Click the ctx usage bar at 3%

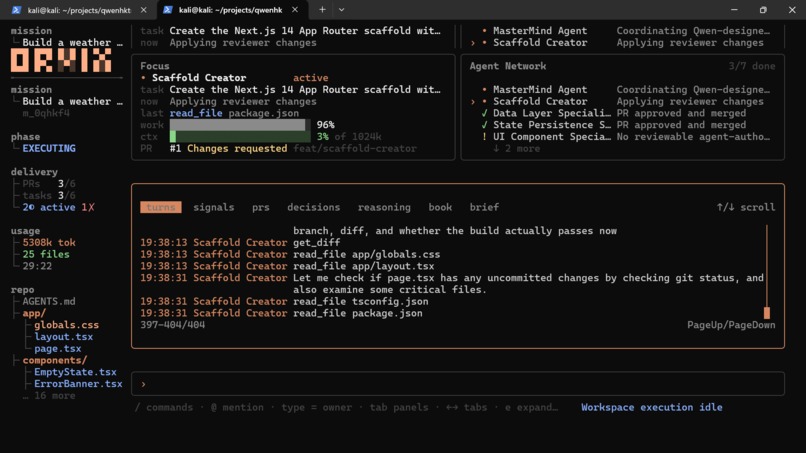240,137
